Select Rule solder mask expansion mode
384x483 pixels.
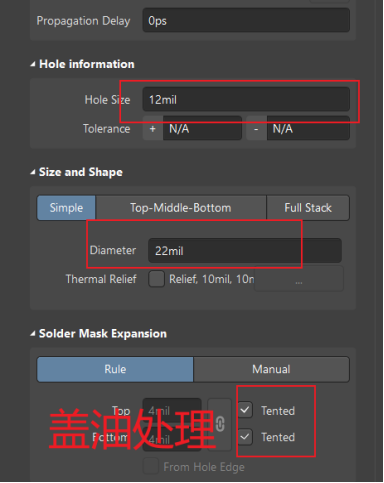pyautogui.click(x=115, y=369)
